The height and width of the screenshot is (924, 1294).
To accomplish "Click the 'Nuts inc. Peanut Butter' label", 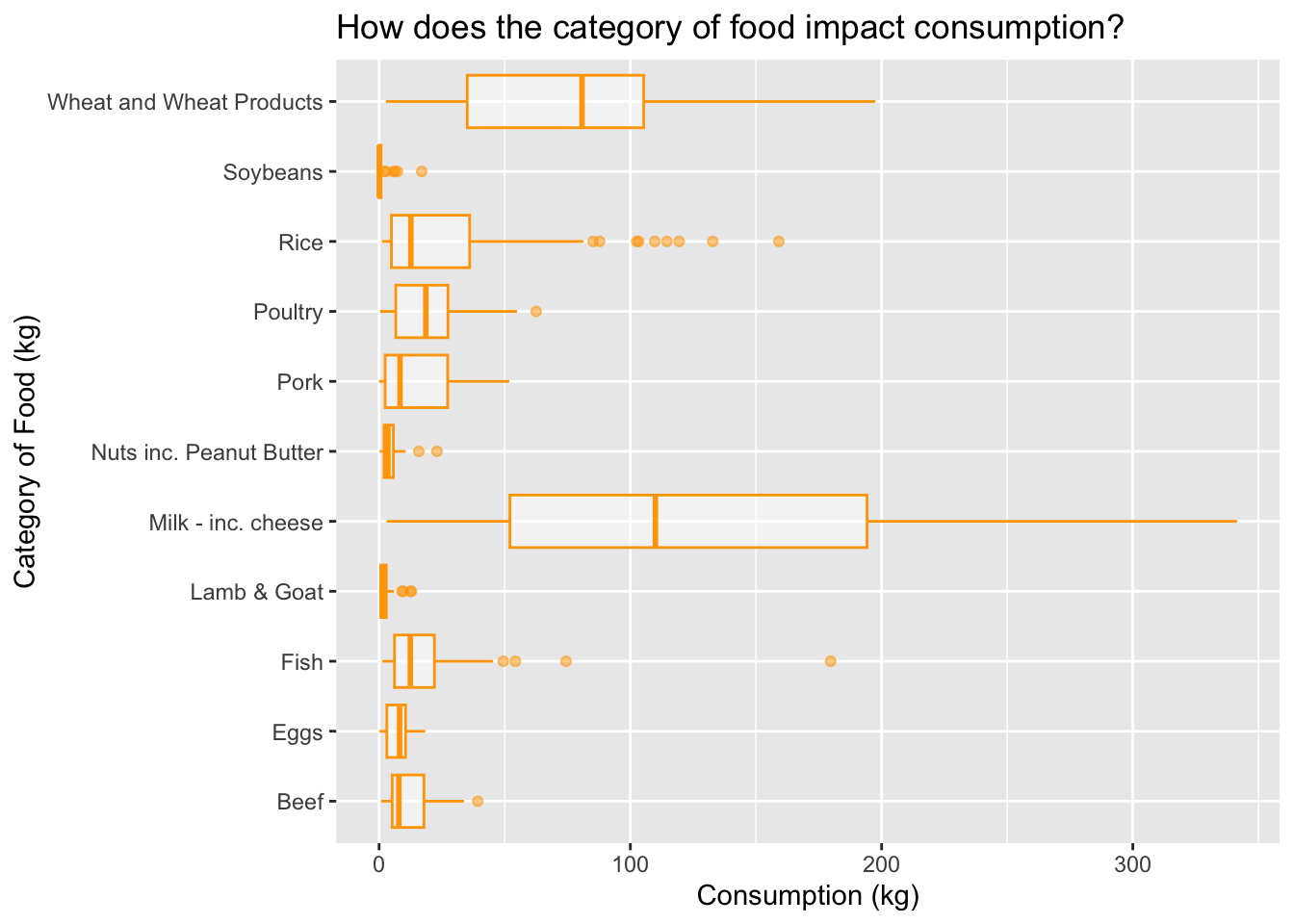I will (x=207, y=452).
